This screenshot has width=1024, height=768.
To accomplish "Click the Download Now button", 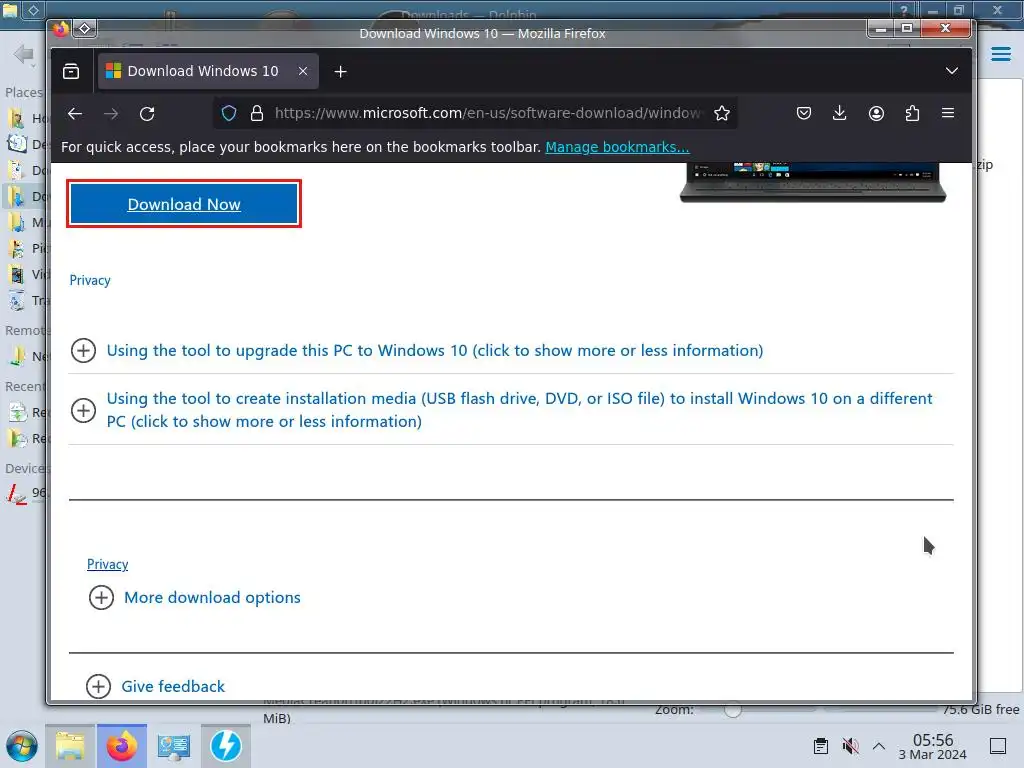I will 184,204.
